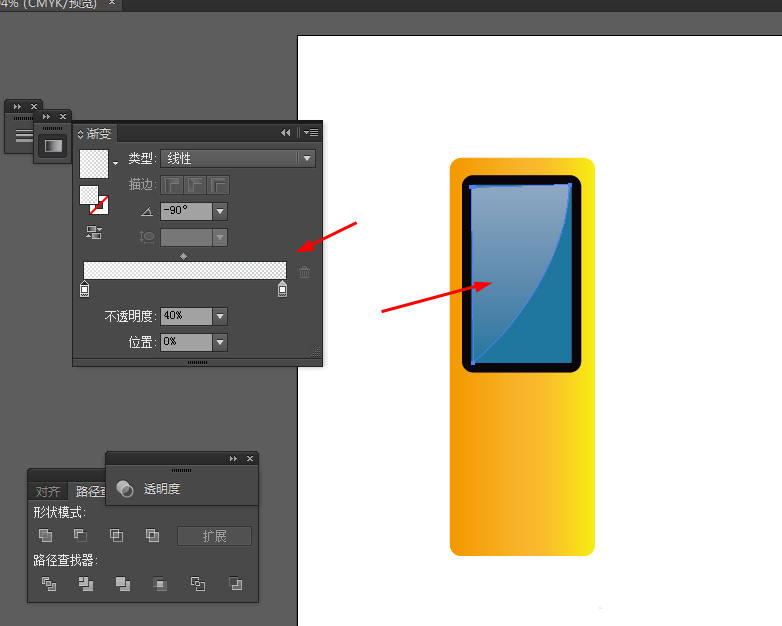Select the stroke box with the red slash

coord(101,206)
